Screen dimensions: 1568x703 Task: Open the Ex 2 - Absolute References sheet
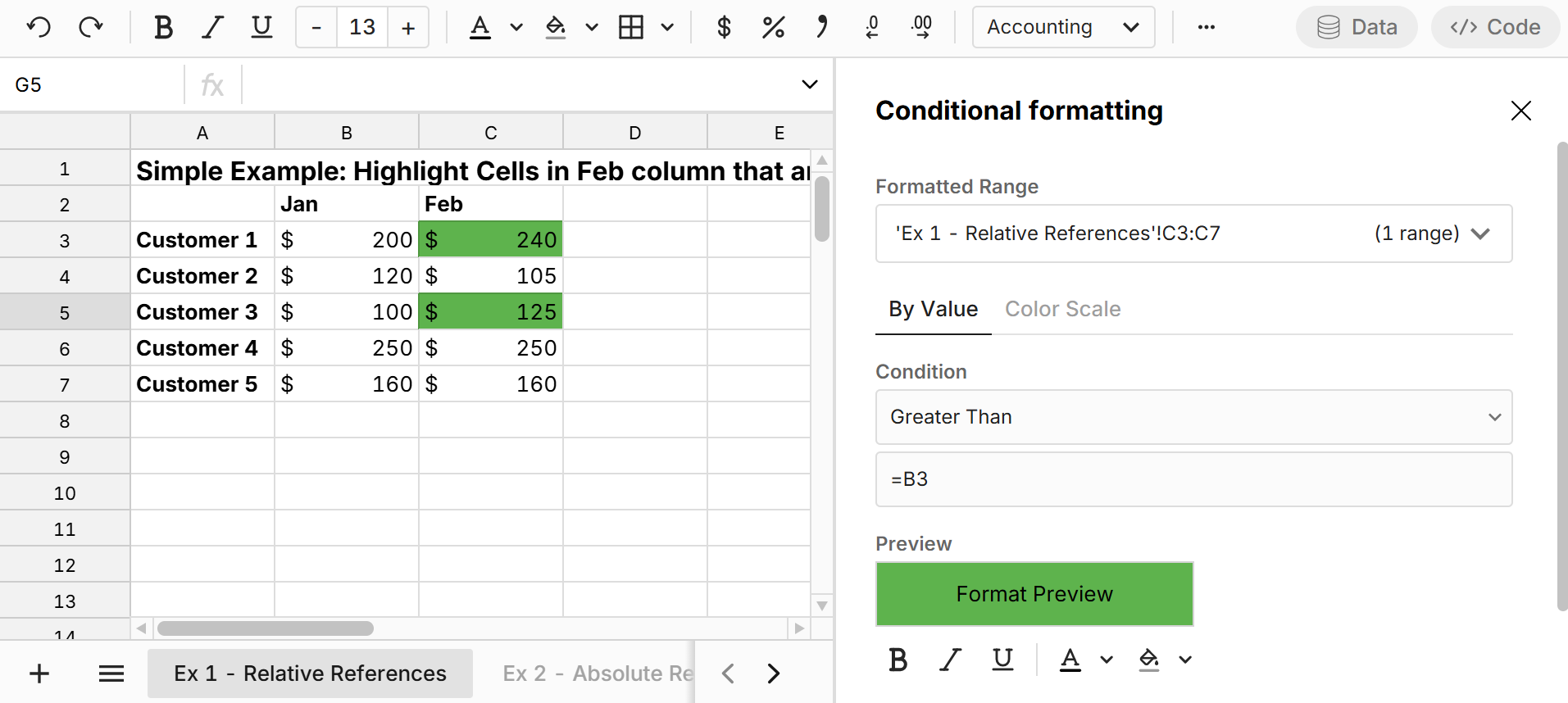click(x=598, y=674)
